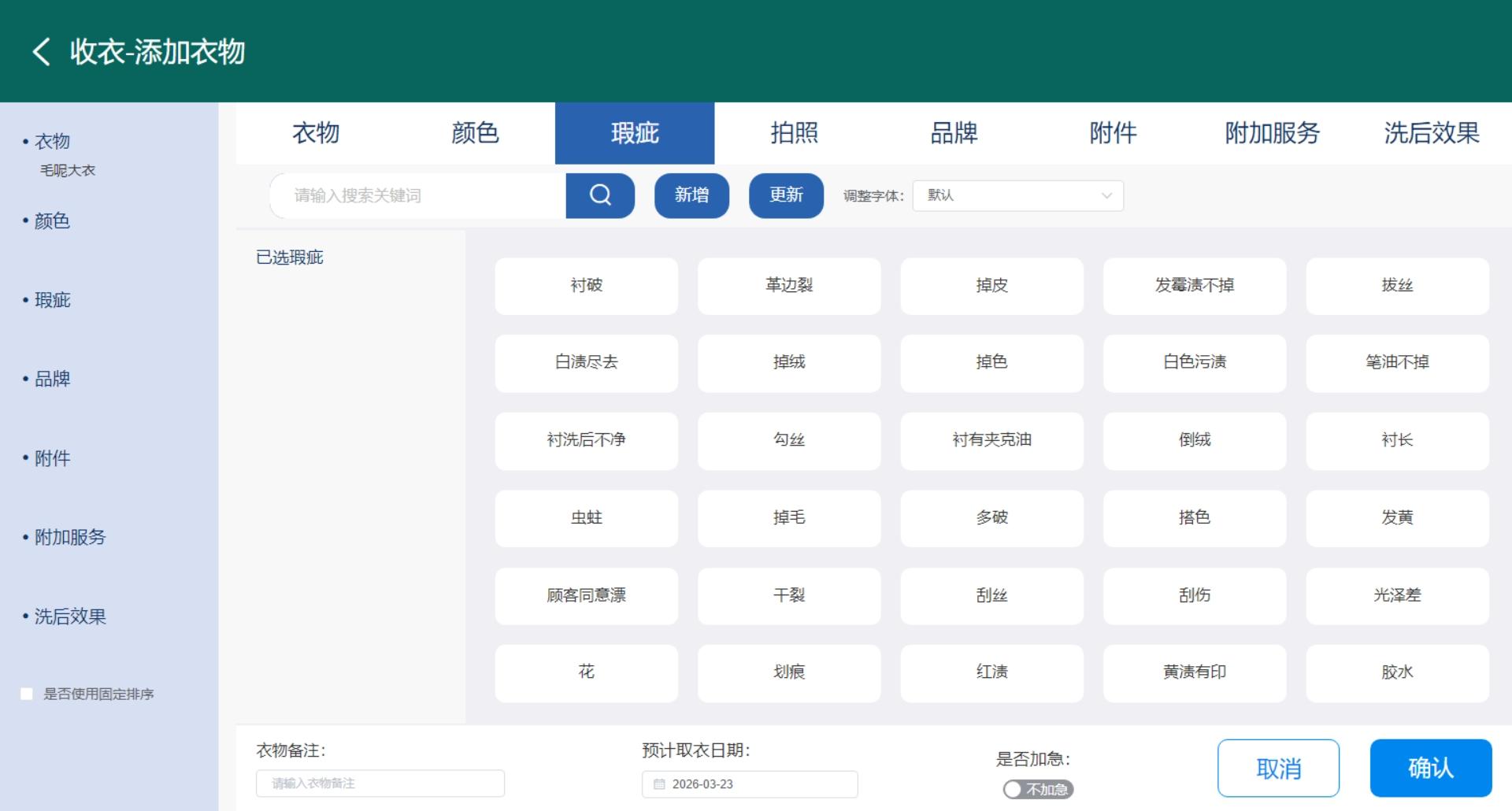The width and height of the screenshot is (1512, 811).
Task: Switch to the 拍照 tab
Action: pyautogui.click(x=794, y=133)
